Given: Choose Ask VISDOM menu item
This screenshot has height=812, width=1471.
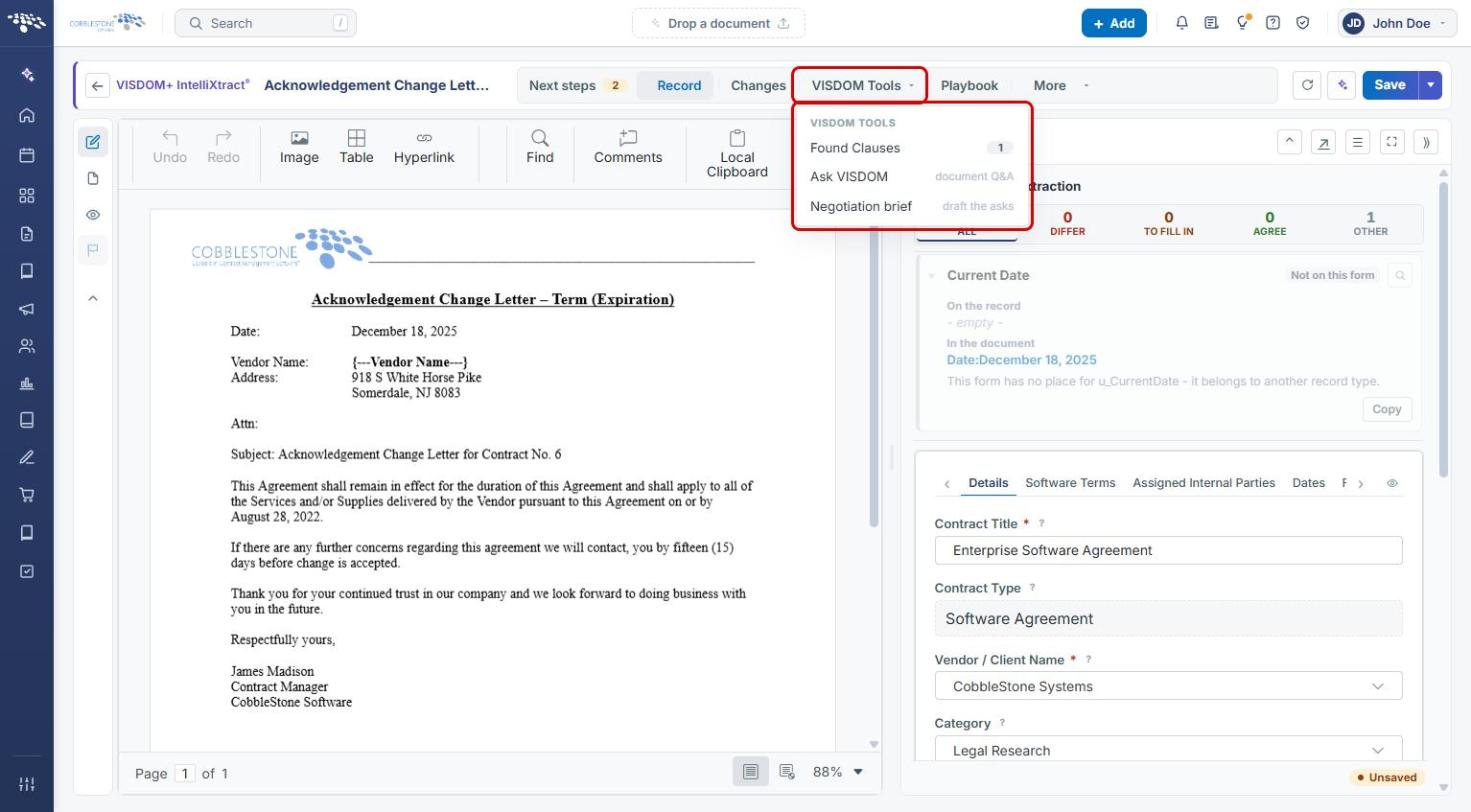Looking at the screenshot, I should [911, 177].
